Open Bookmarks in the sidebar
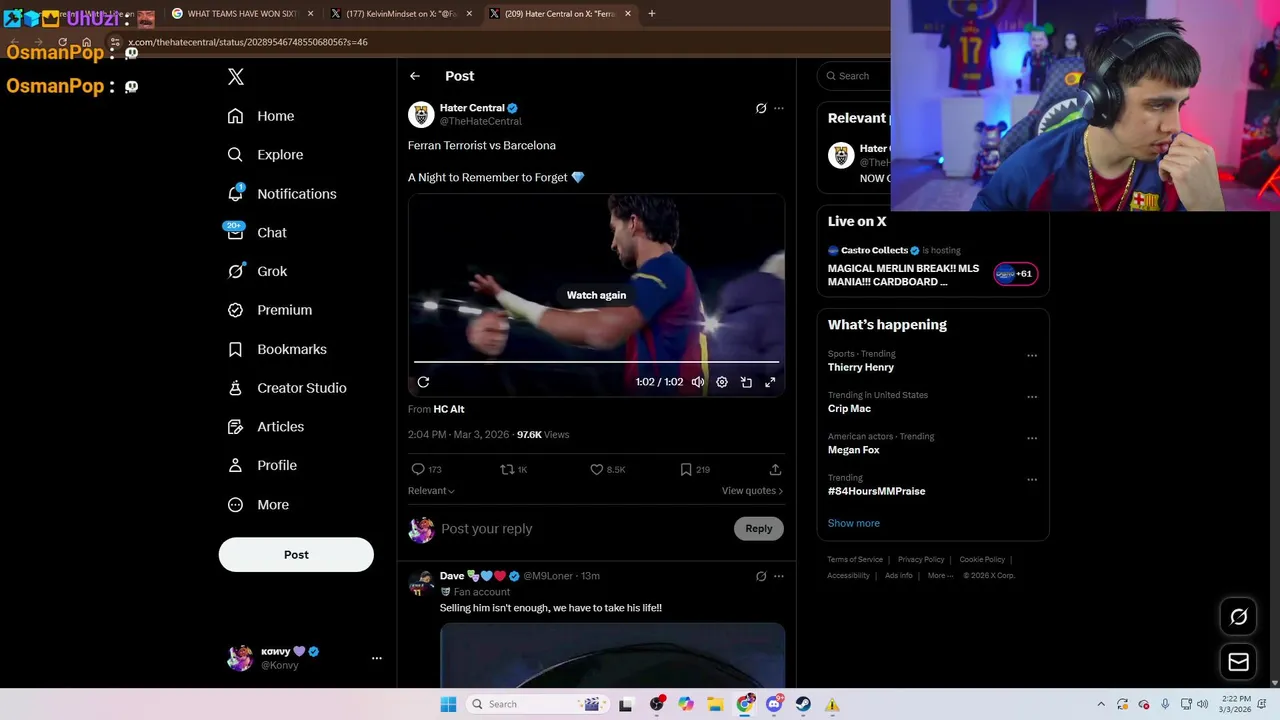Screen dimensions: 1280x720 click(x=277, y=349)
